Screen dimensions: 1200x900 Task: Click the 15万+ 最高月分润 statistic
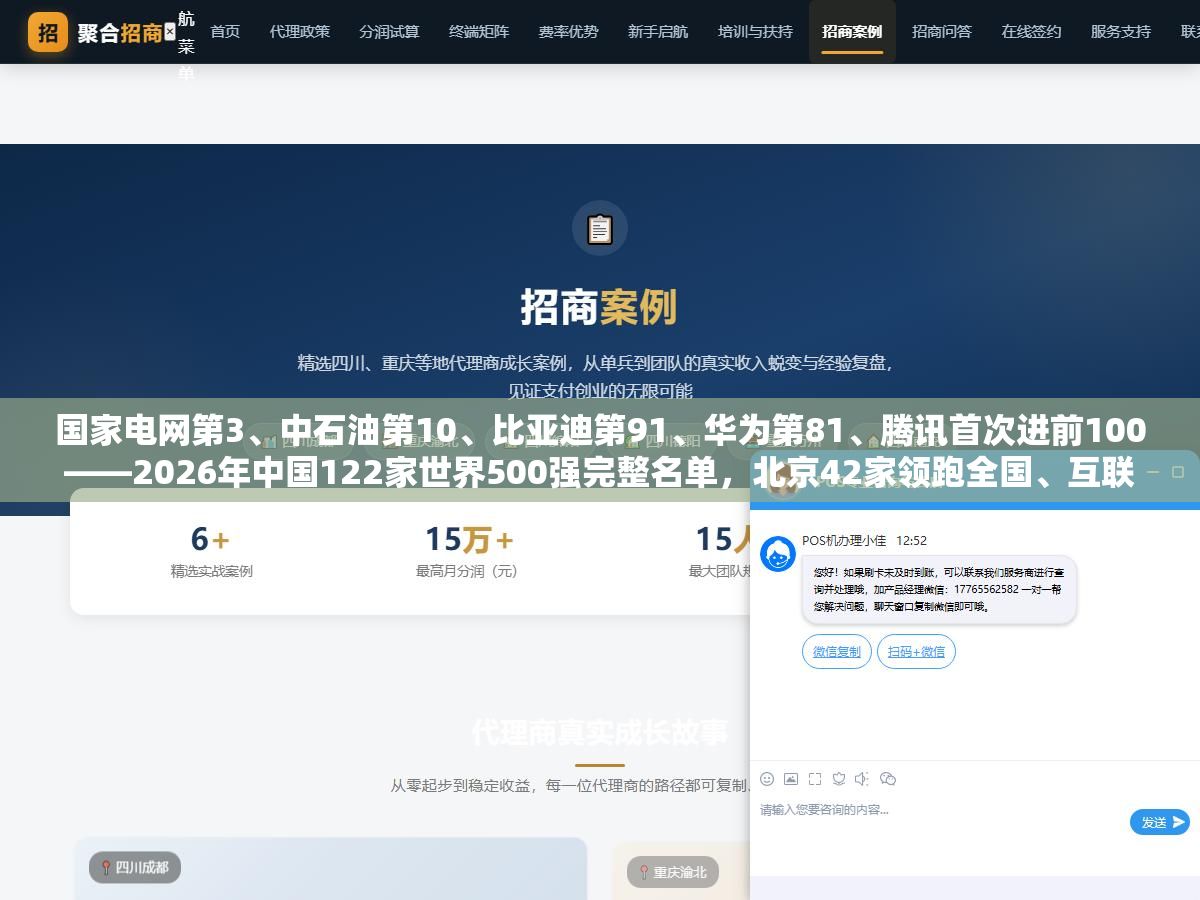468,551
